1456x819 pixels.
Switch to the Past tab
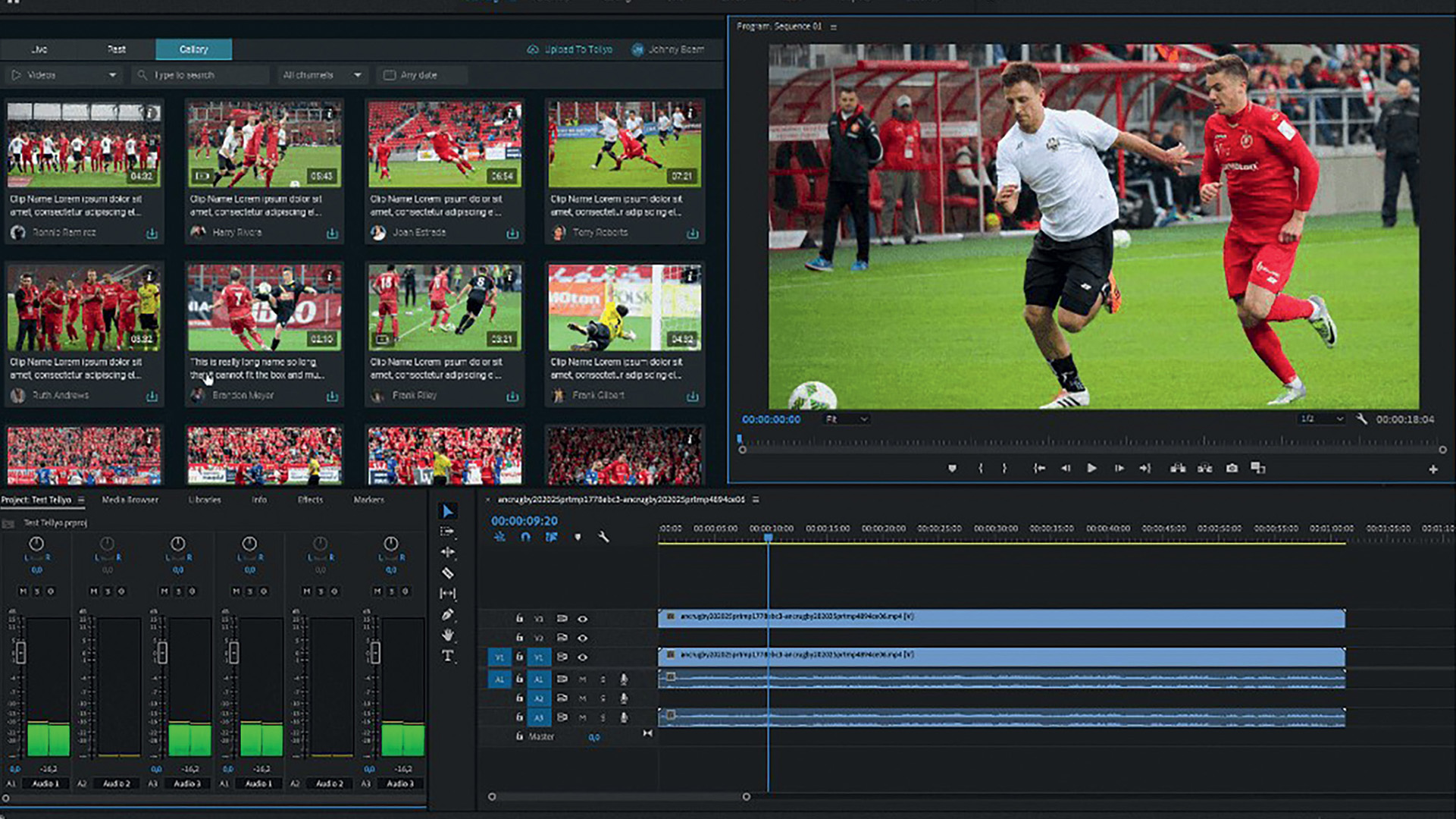[x=117, y=49]
